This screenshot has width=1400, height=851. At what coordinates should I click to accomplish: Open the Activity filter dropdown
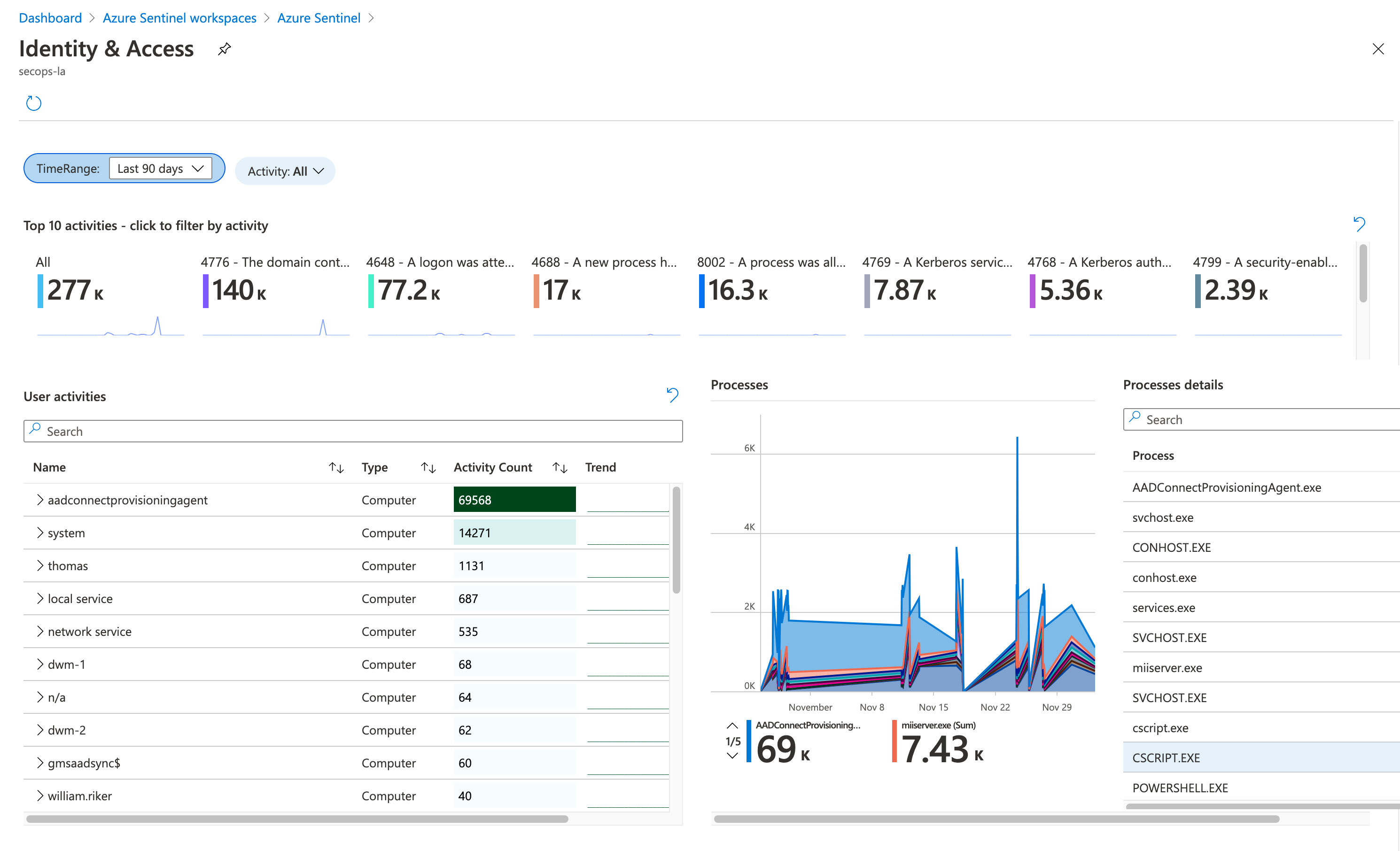(285, 170)
